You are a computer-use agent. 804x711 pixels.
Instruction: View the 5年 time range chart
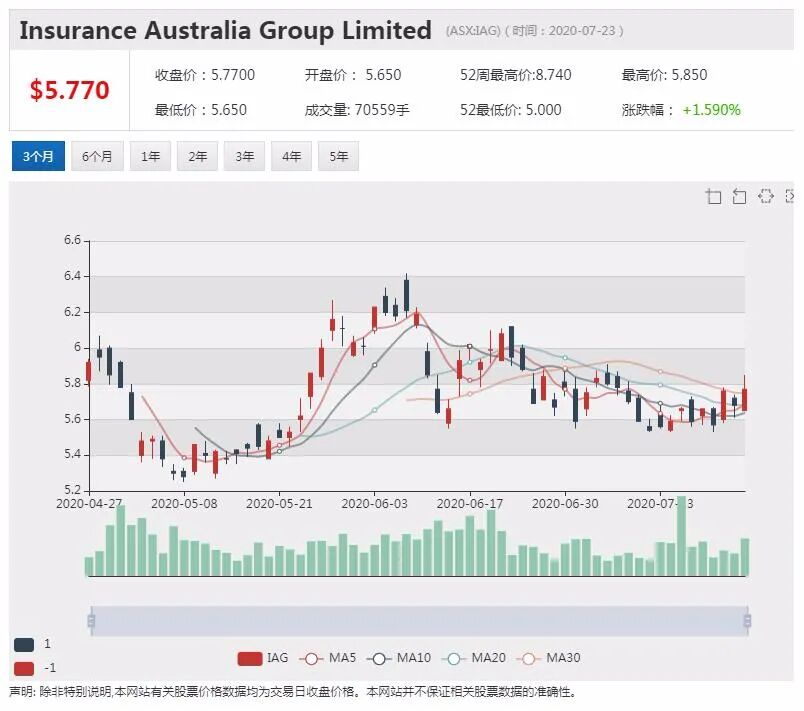coord(338,156)
